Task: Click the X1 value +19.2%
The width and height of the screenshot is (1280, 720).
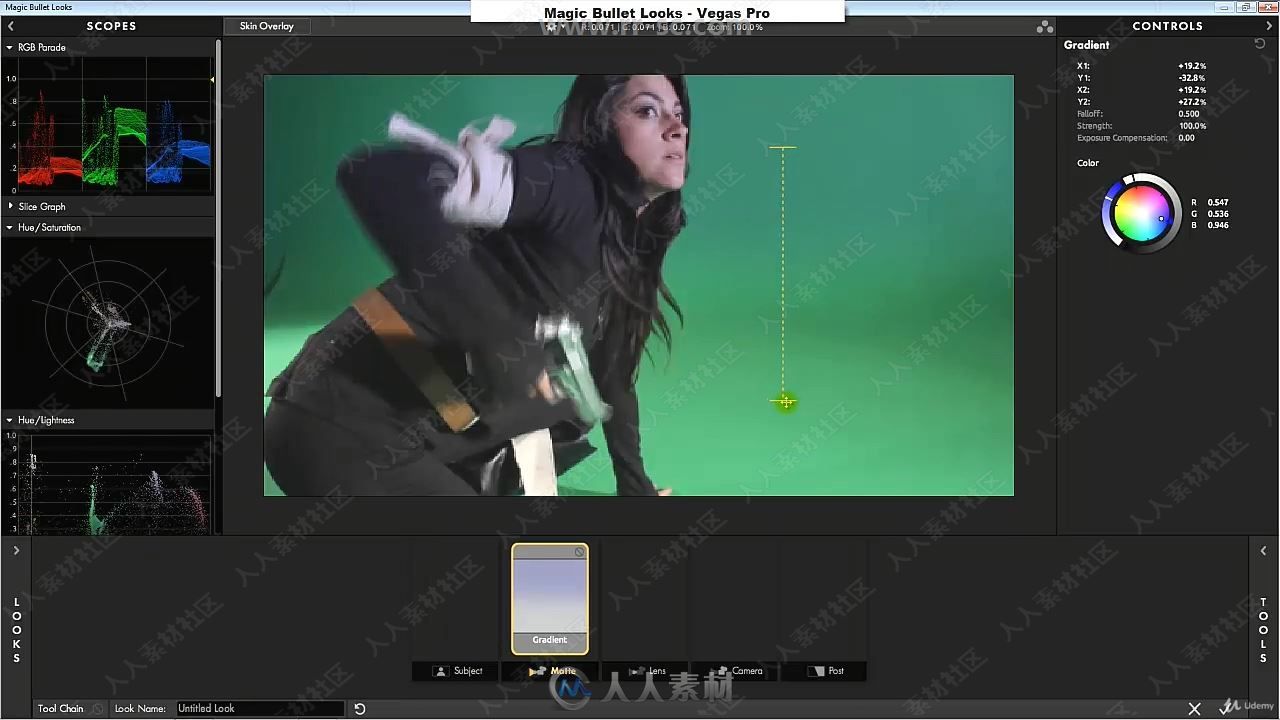Action: tap(1191, 66)
